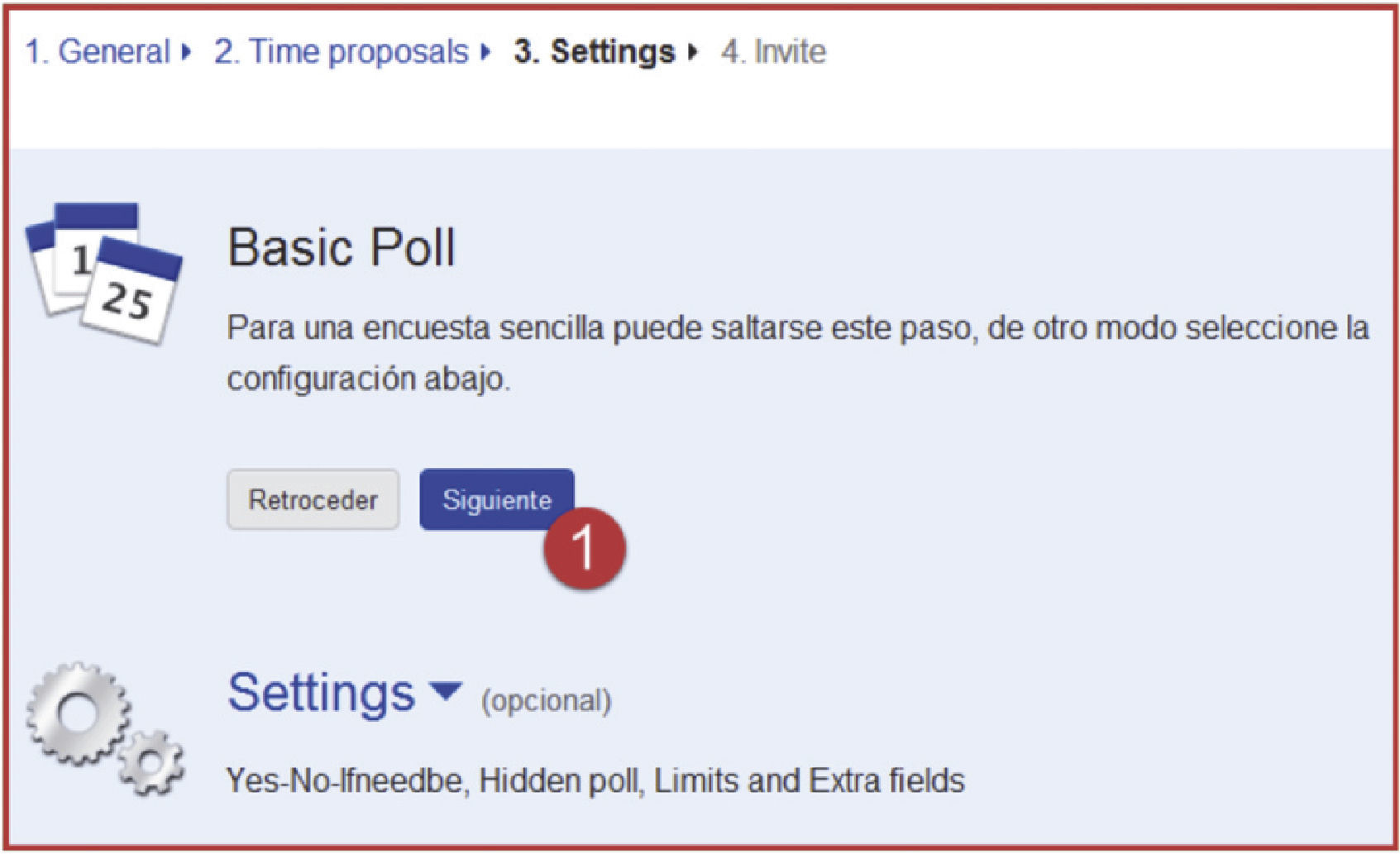This screenshot has height=854, width=1400.
Task: Click the large gear icon
Action: 77,713
